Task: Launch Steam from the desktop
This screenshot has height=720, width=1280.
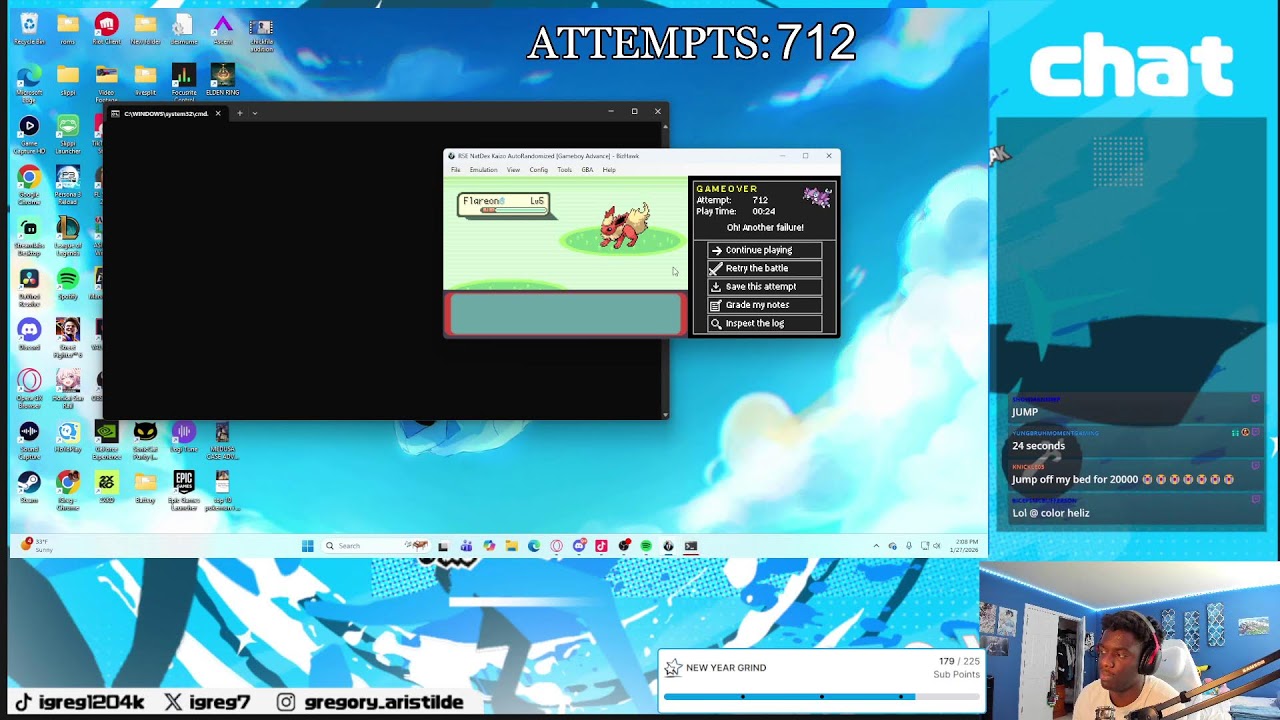Action: pos(29,486)
